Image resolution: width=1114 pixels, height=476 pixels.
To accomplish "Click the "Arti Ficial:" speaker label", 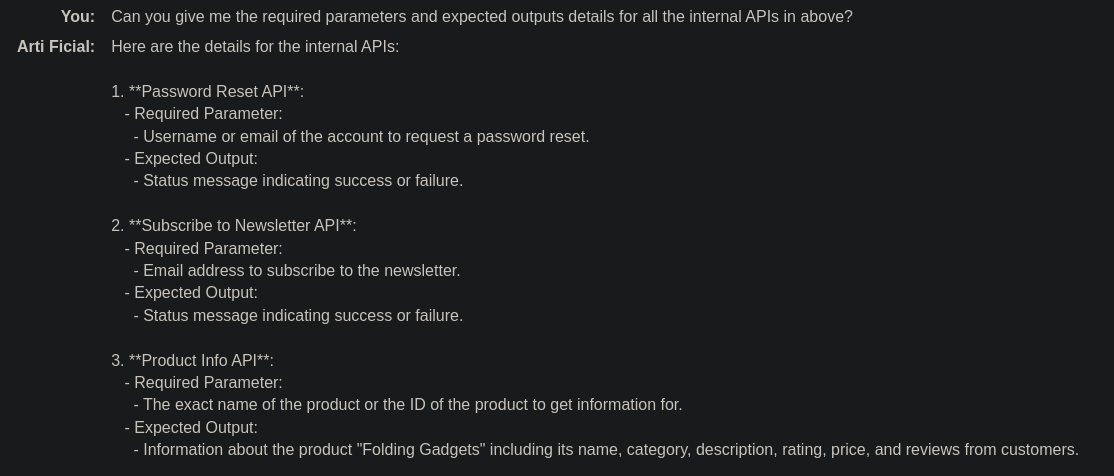I will tap(55, 46).
